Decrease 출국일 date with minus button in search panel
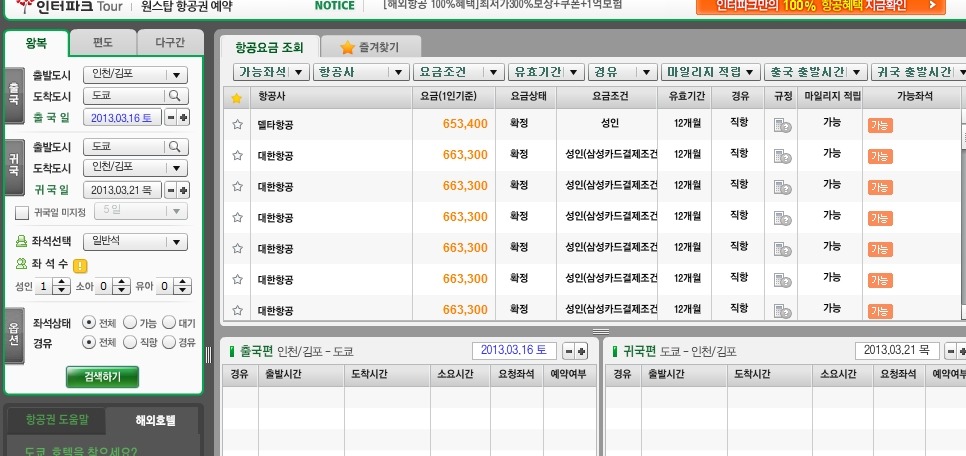The width and height of the screenshot is (966, 456). point(171,117)
